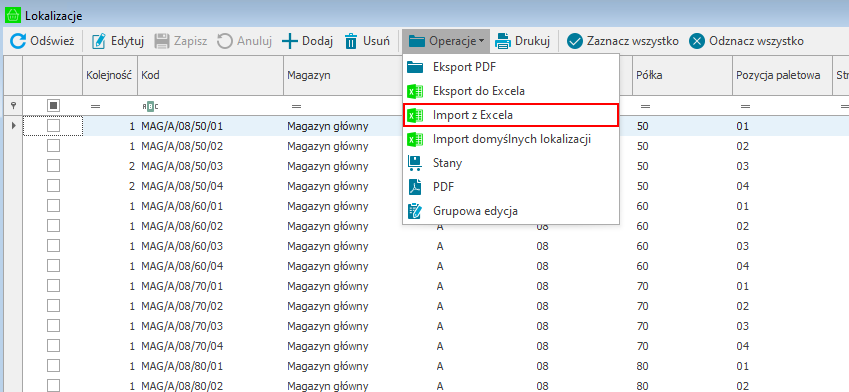Viewport: 849px width, 392px height.
Task: Click the PDF document icon in menu
Action: click(415, 187)
